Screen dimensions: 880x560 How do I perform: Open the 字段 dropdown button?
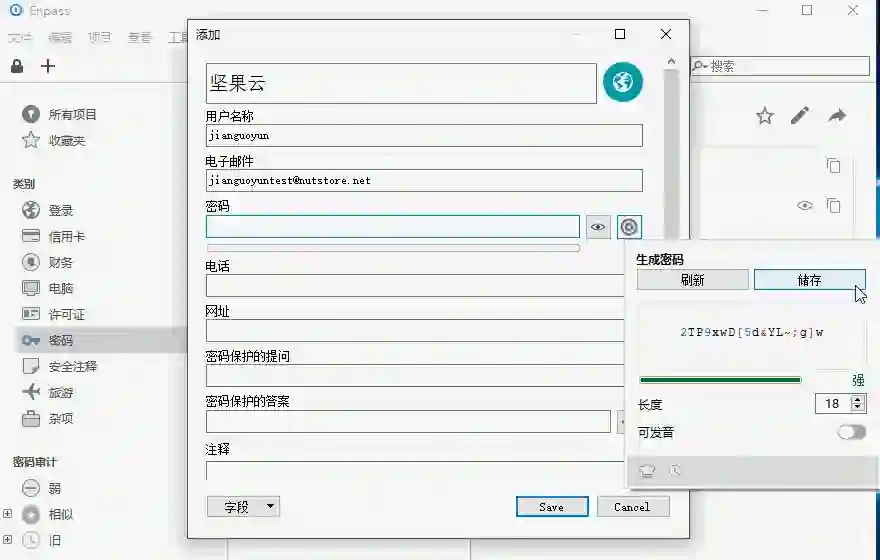click(x=244, y=507)
